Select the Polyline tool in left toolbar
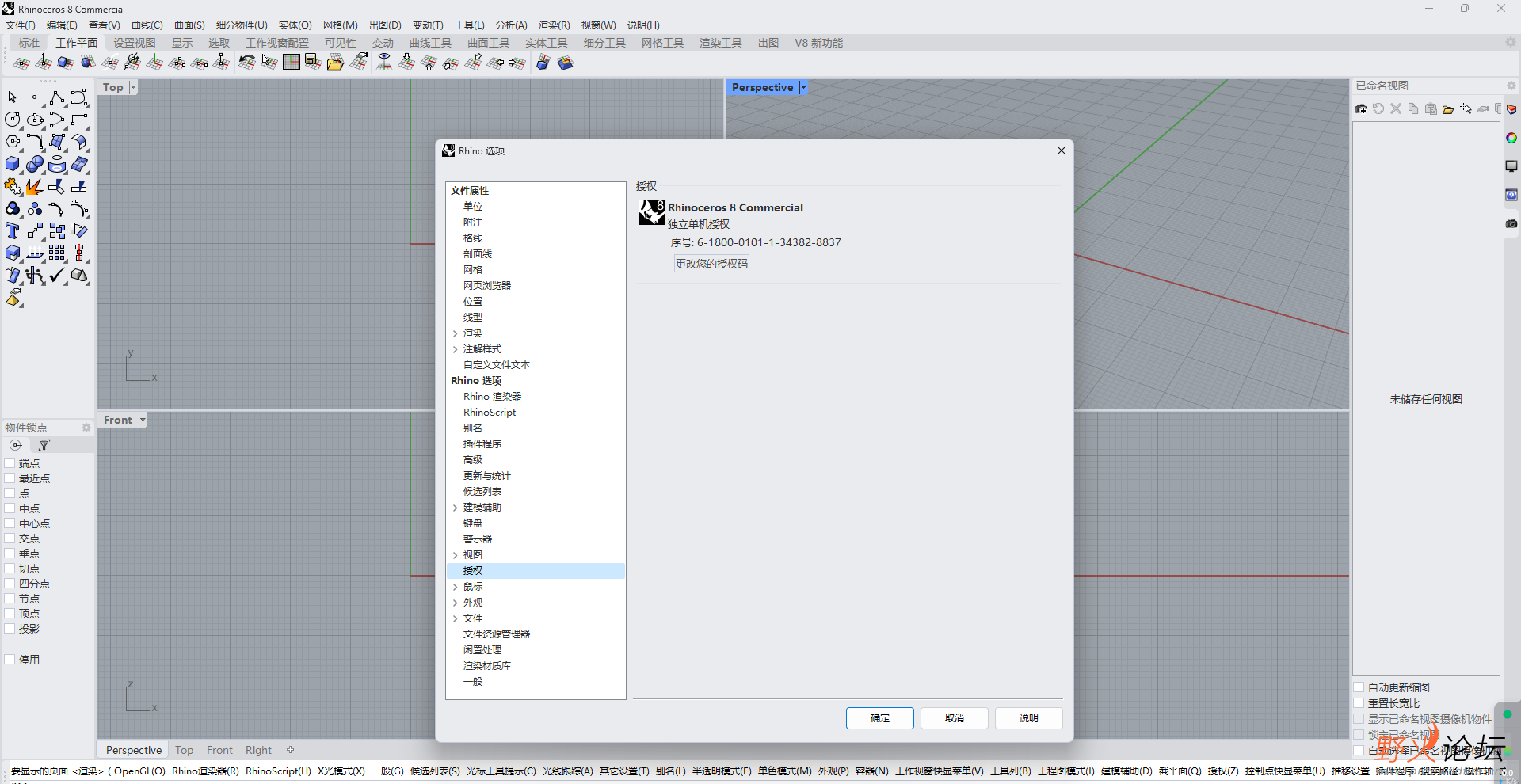 tap(56, 97)
